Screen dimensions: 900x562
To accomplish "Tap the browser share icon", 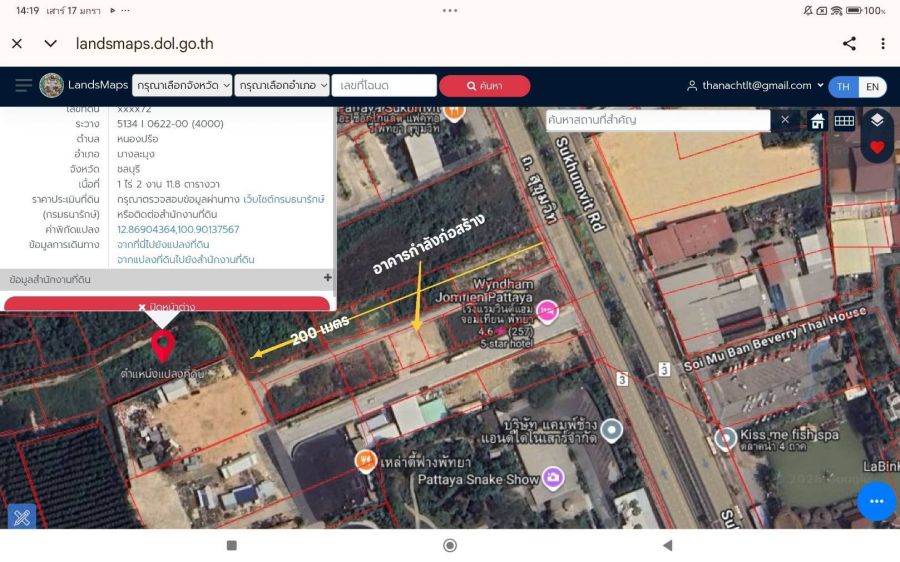I will (849, 44).
